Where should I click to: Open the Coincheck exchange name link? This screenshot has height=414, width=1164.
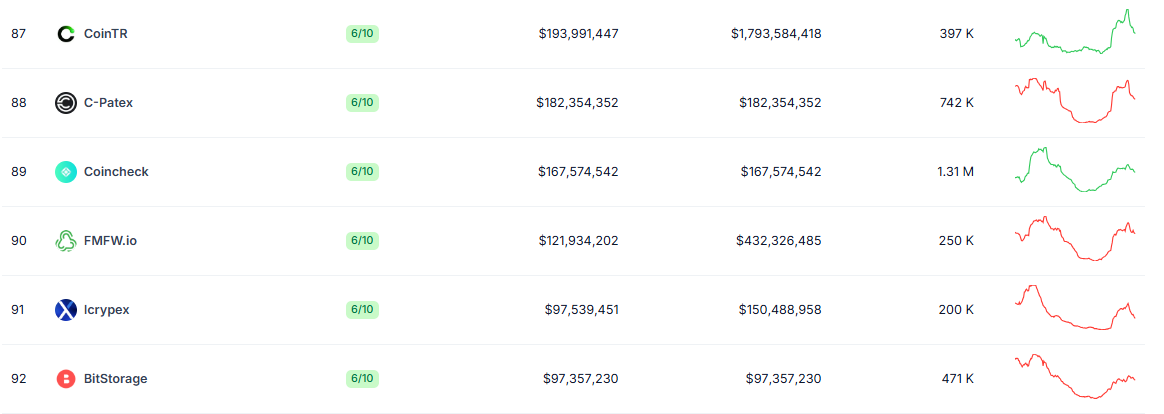[x=116, y=171]
